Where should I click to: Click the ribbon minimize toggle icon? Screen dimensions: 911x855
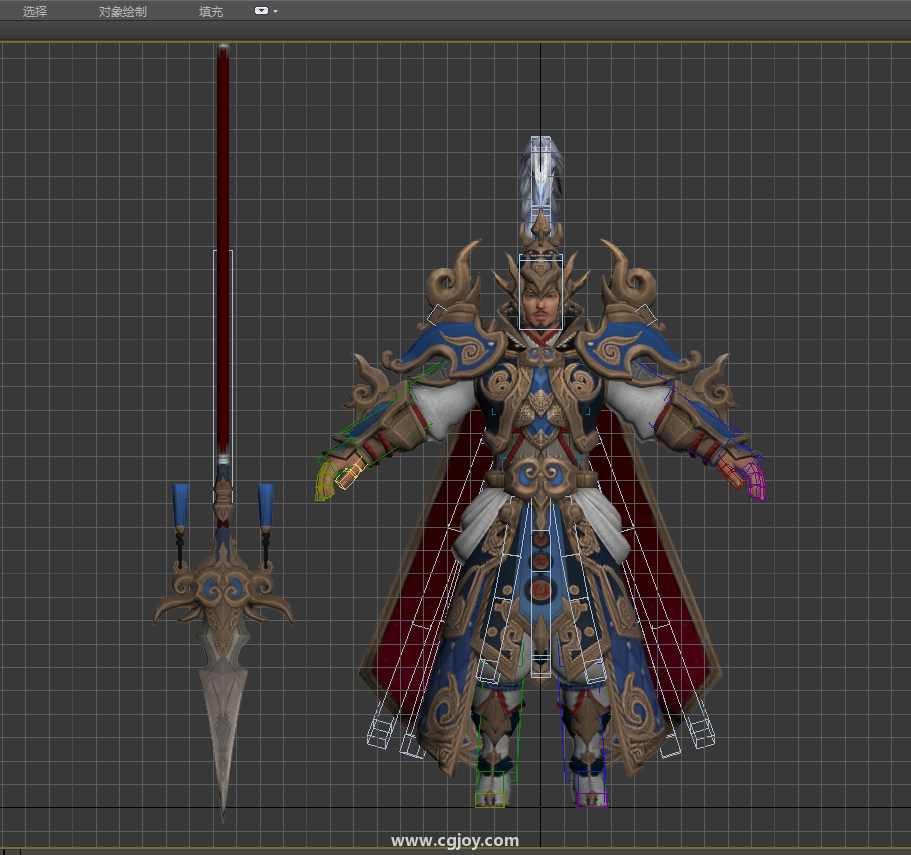(x=261, y=11)
